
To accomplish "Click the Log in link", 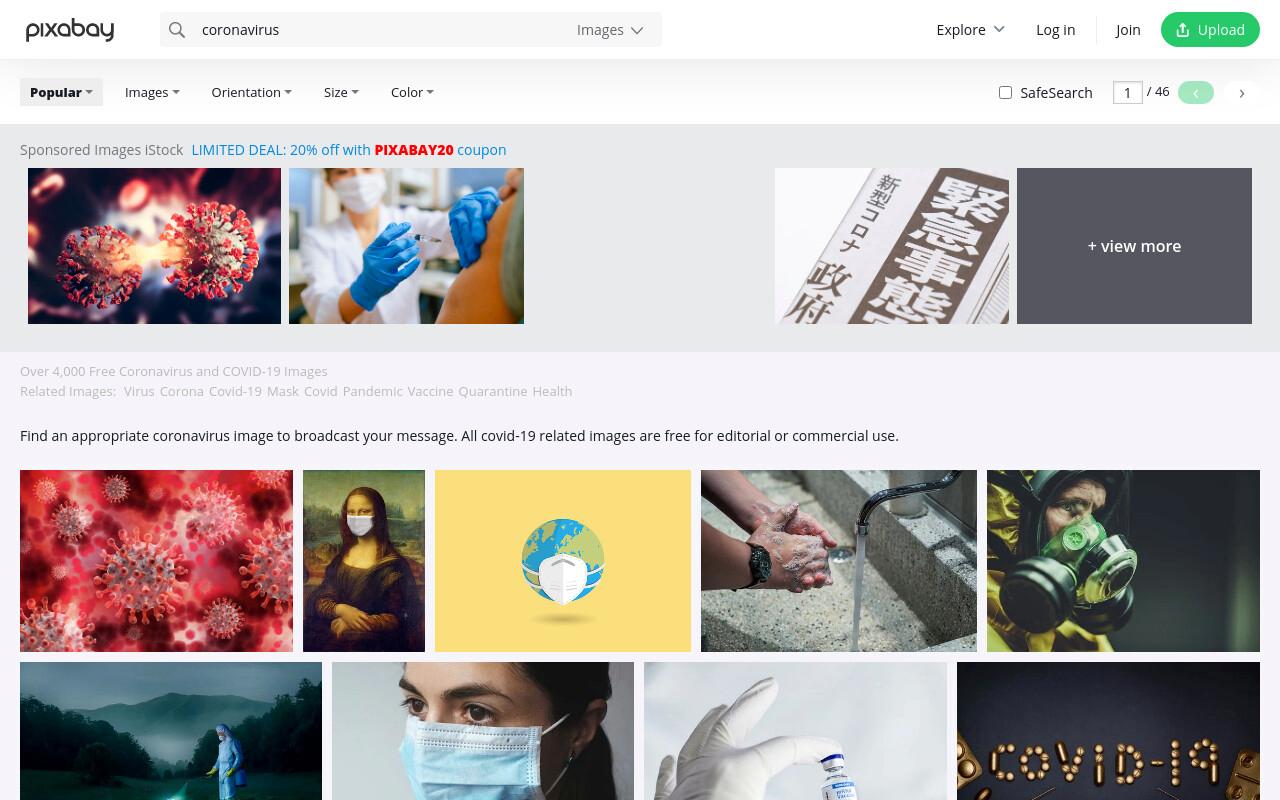I will point(1055,30).
